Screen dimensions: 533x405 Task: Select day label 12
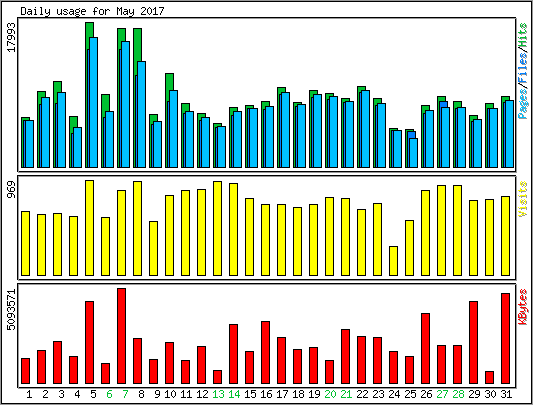pos(202,394)
